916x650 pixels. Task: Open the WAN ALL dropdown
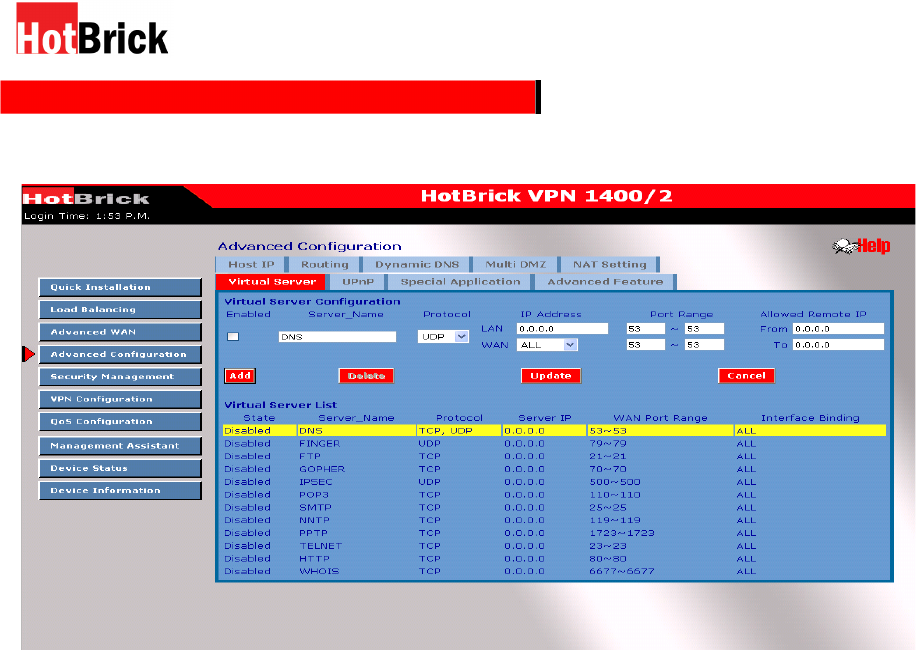[547, 345]
